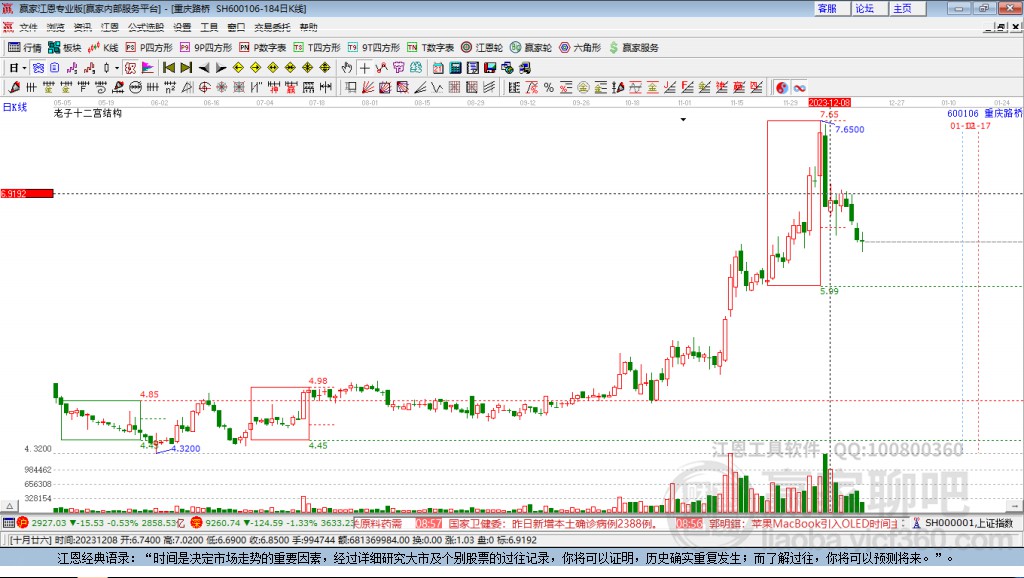1024x578 pixels.
Task: Click the save diskette icon
Action: (490, 68)
